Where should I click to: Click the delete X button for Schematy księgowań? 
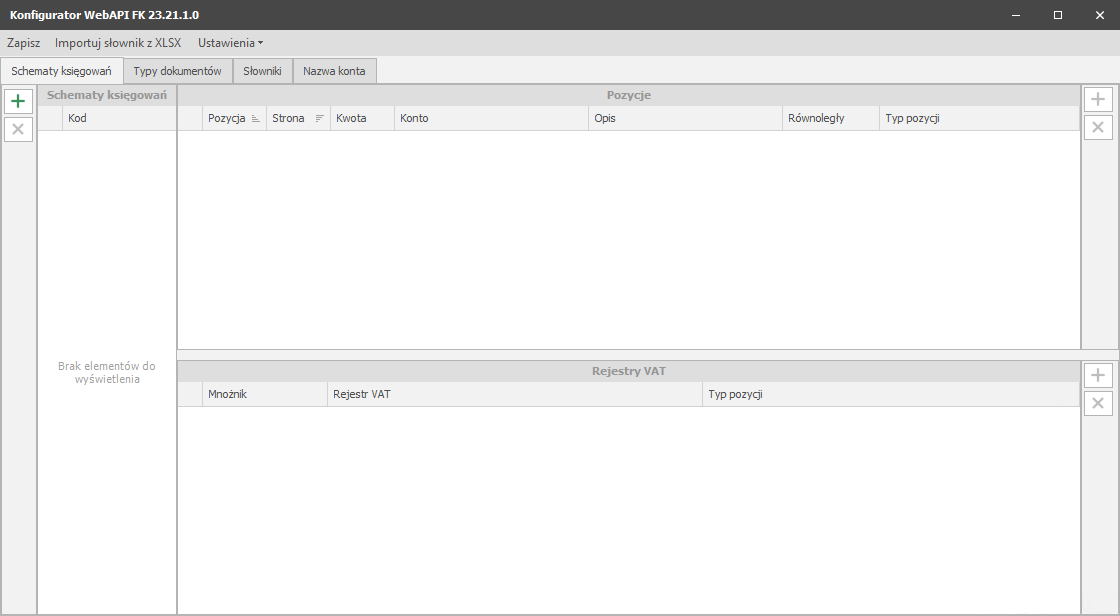pos(18,129)
